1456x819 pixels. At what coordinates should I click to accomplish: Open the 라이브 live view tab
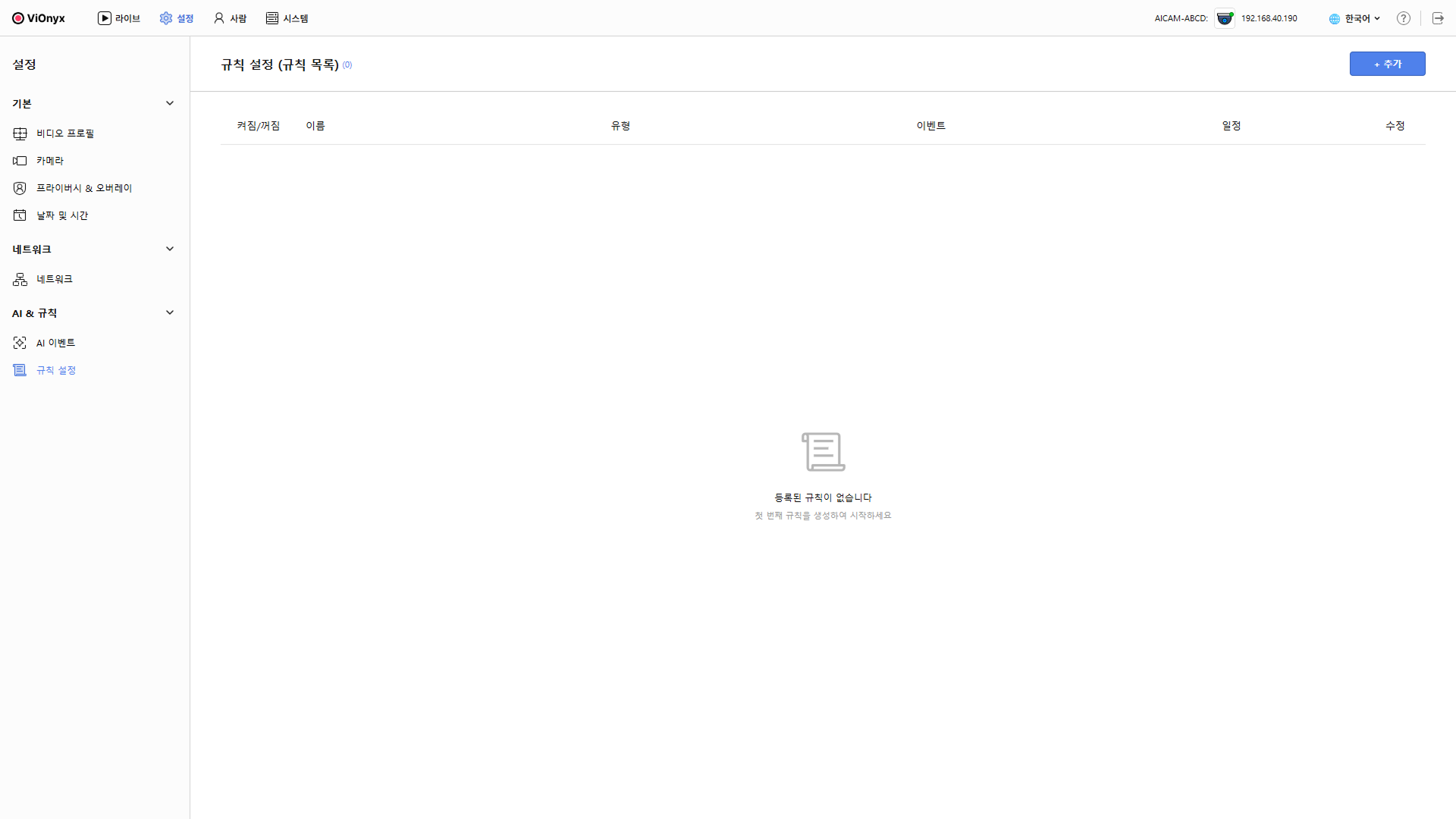(x=119, y=18)
